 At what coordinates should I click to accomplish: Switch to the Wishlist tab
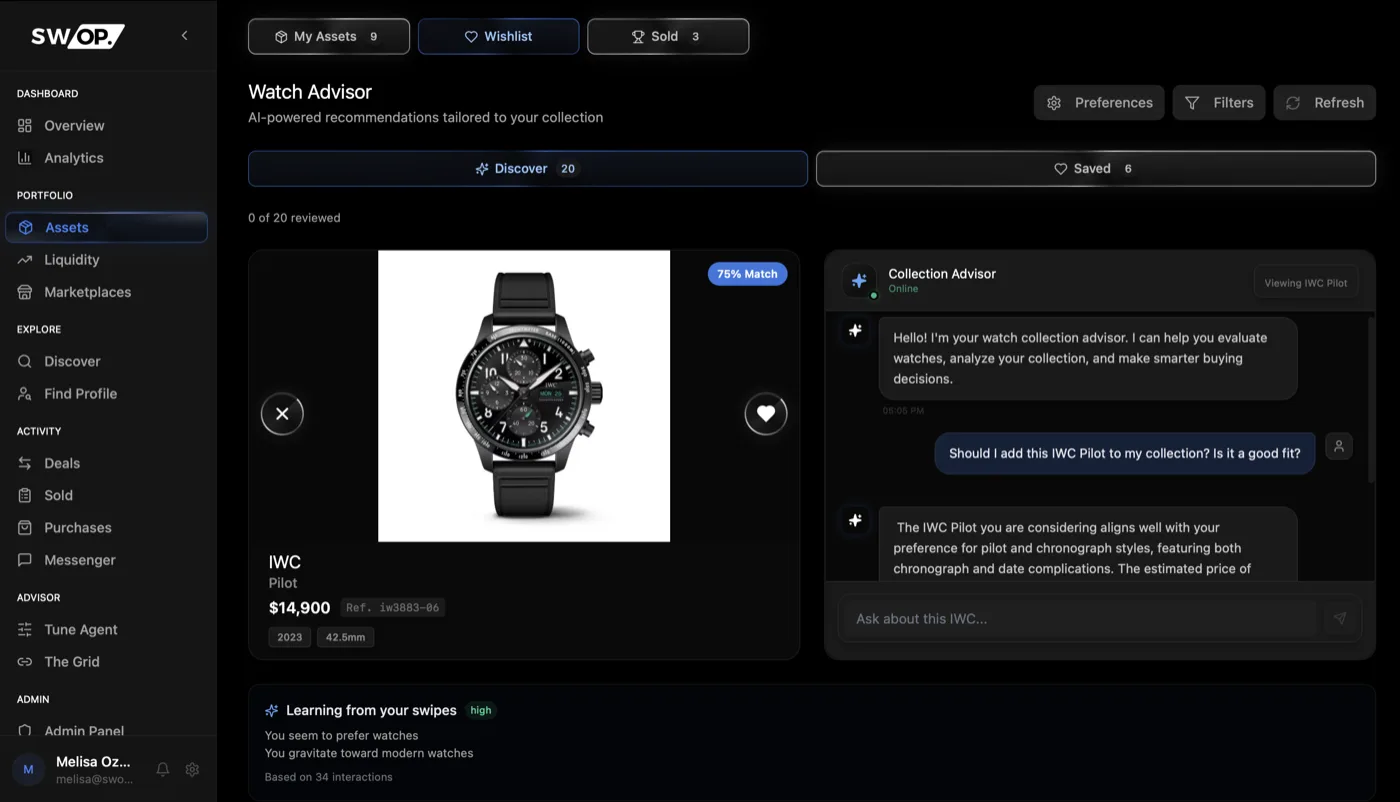(498, 36)
